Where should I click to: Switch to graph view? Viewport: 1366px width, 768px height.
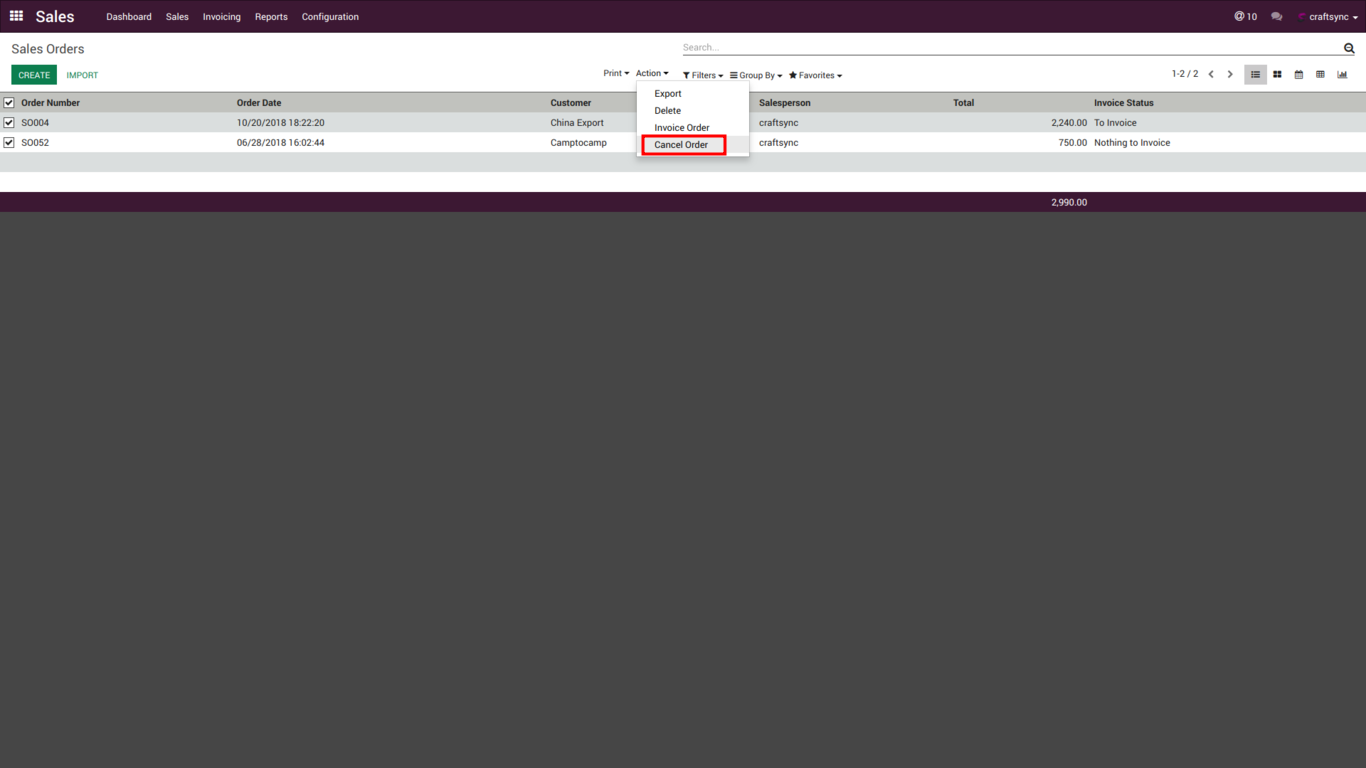tap(1342, 75)
